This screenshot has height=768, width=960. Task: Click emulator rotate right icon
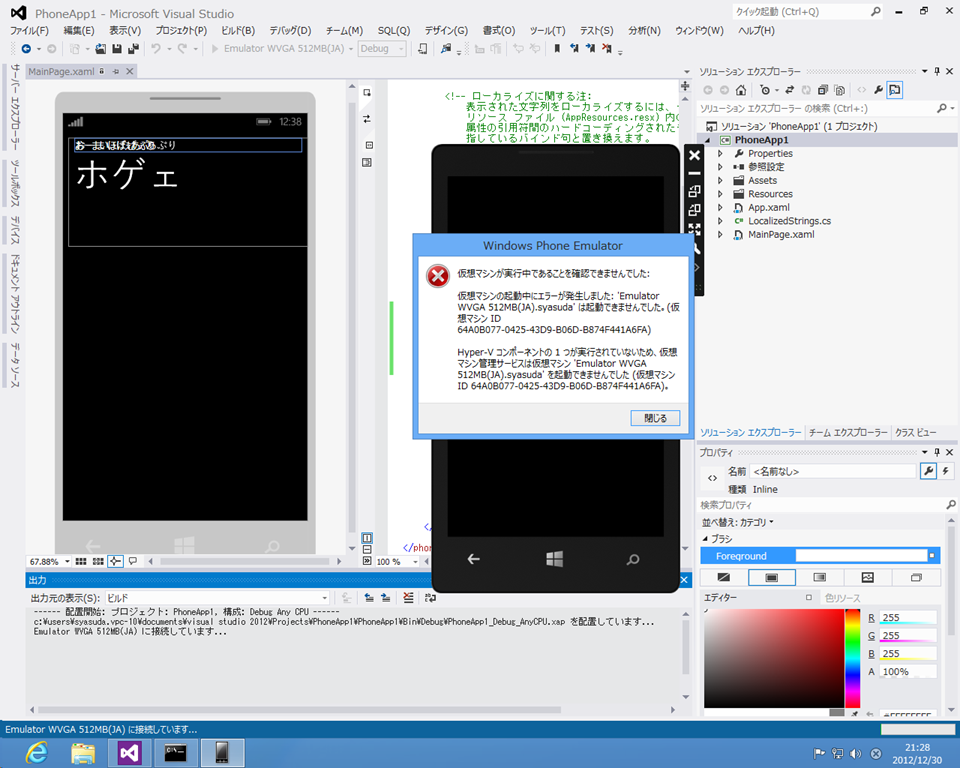(694, 210)
